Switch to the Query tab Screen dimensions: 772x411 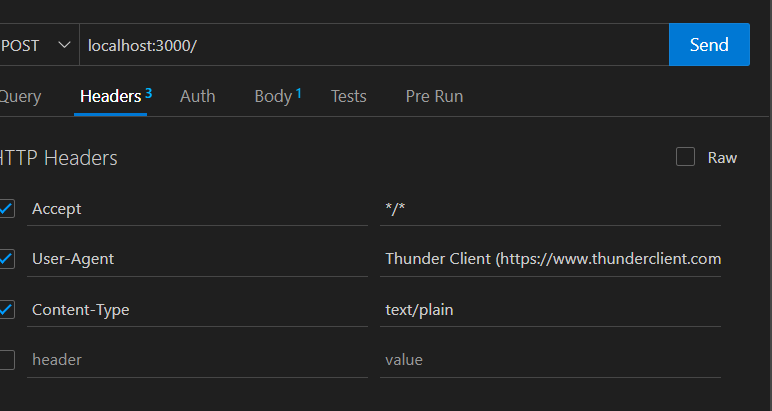[x=20, y=96]
